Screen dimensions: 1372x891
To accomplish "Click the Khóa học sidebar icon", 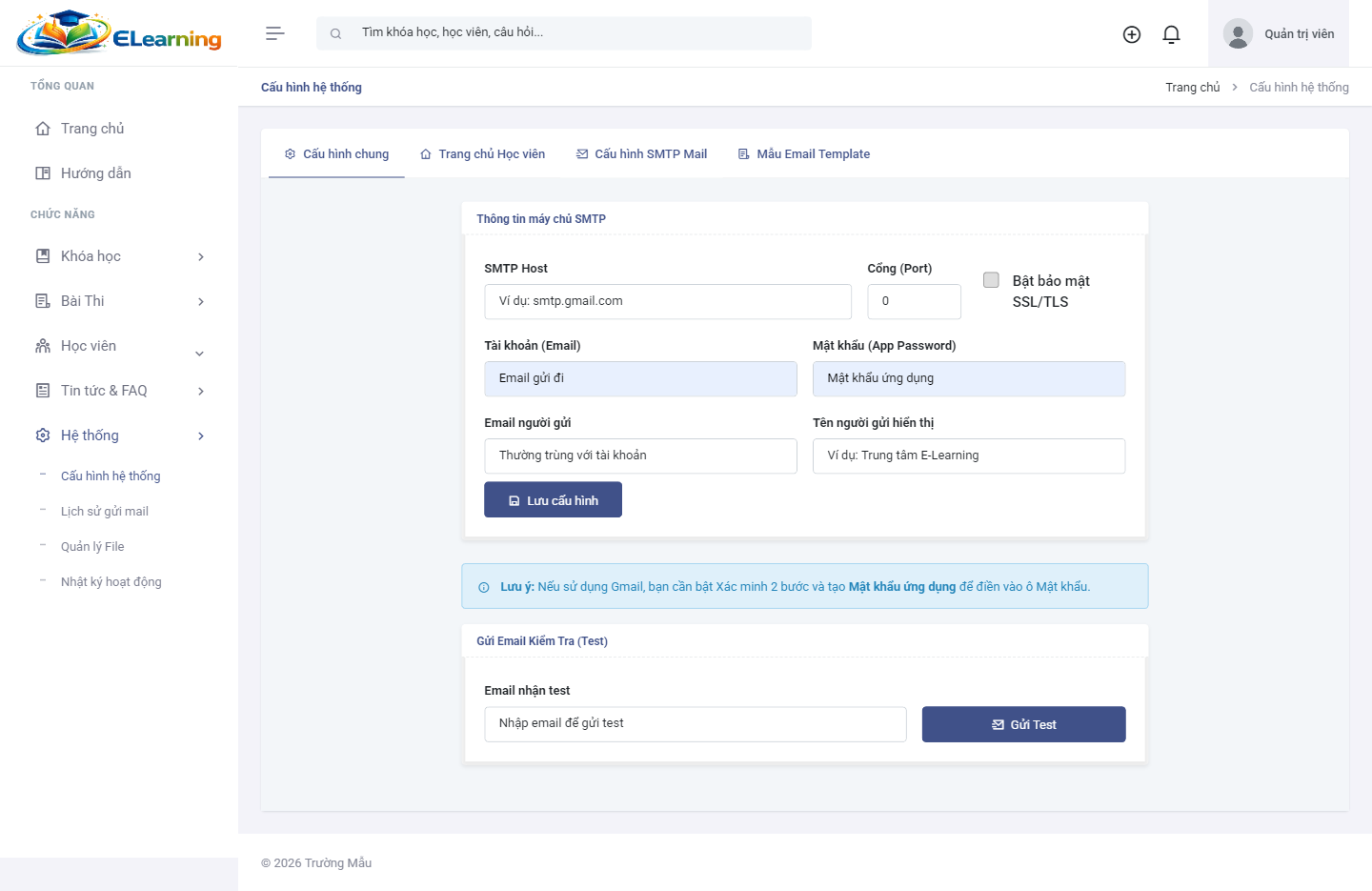I will pyautogui.click(x=43, y=256).
